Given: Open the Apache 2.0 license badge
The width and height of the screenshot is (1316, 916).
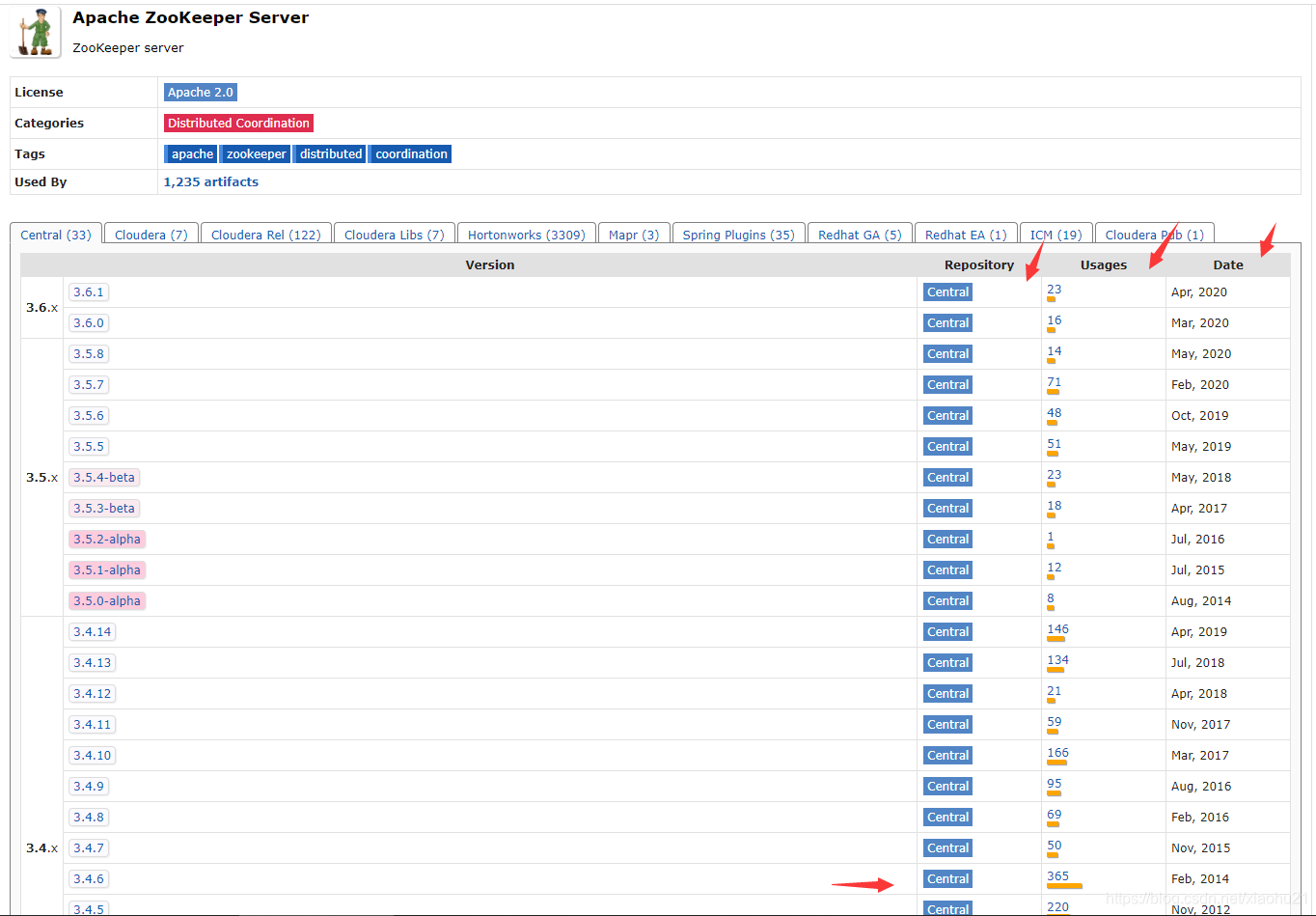Looking at the screenshot, I should pos(201,92).
